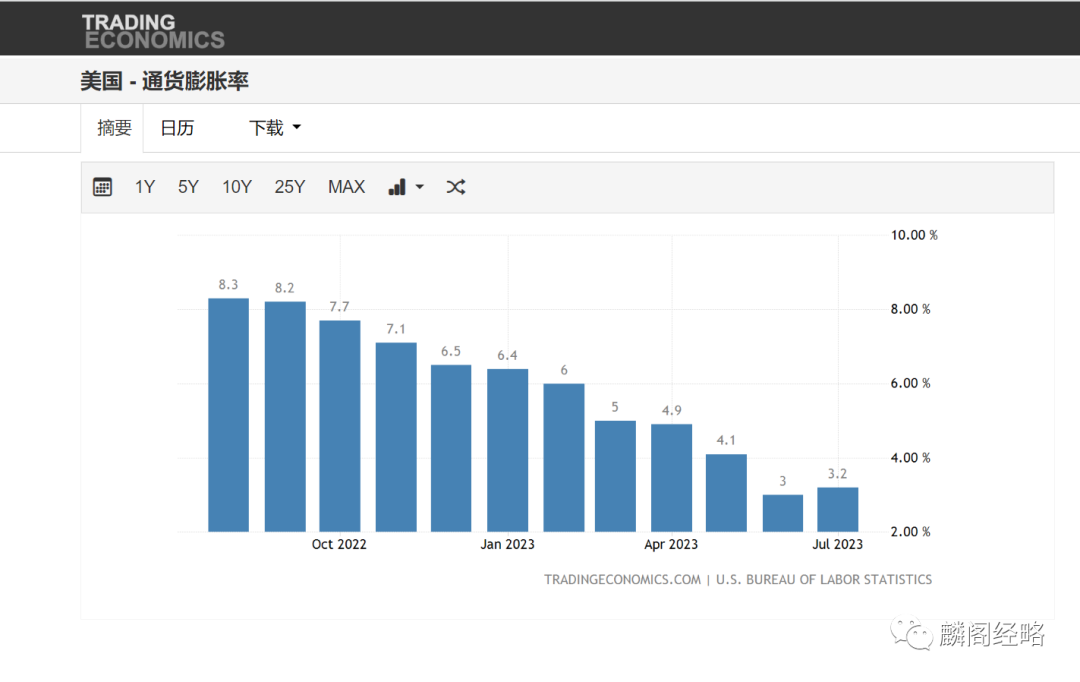
Task: Click the 2.00 % axis value
Action: pyautogui.click(x=911, y=532)
